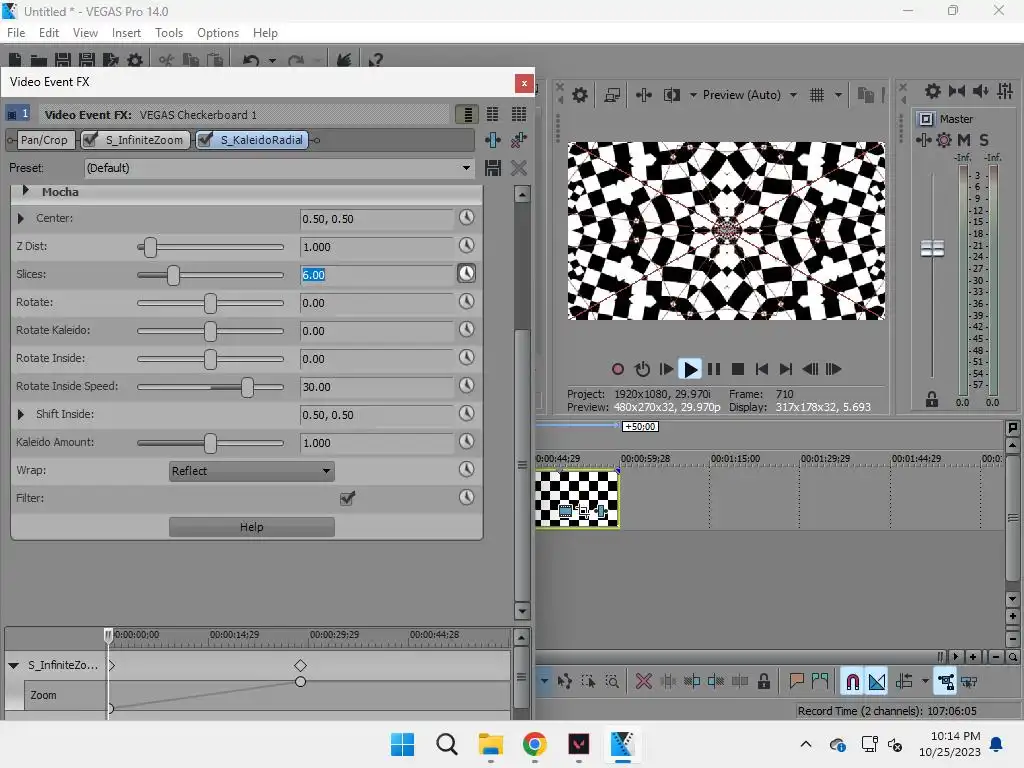Click the Slices value field 6.00
Viewport: 1024px width, 768px height.
click(x=376, y=275)
